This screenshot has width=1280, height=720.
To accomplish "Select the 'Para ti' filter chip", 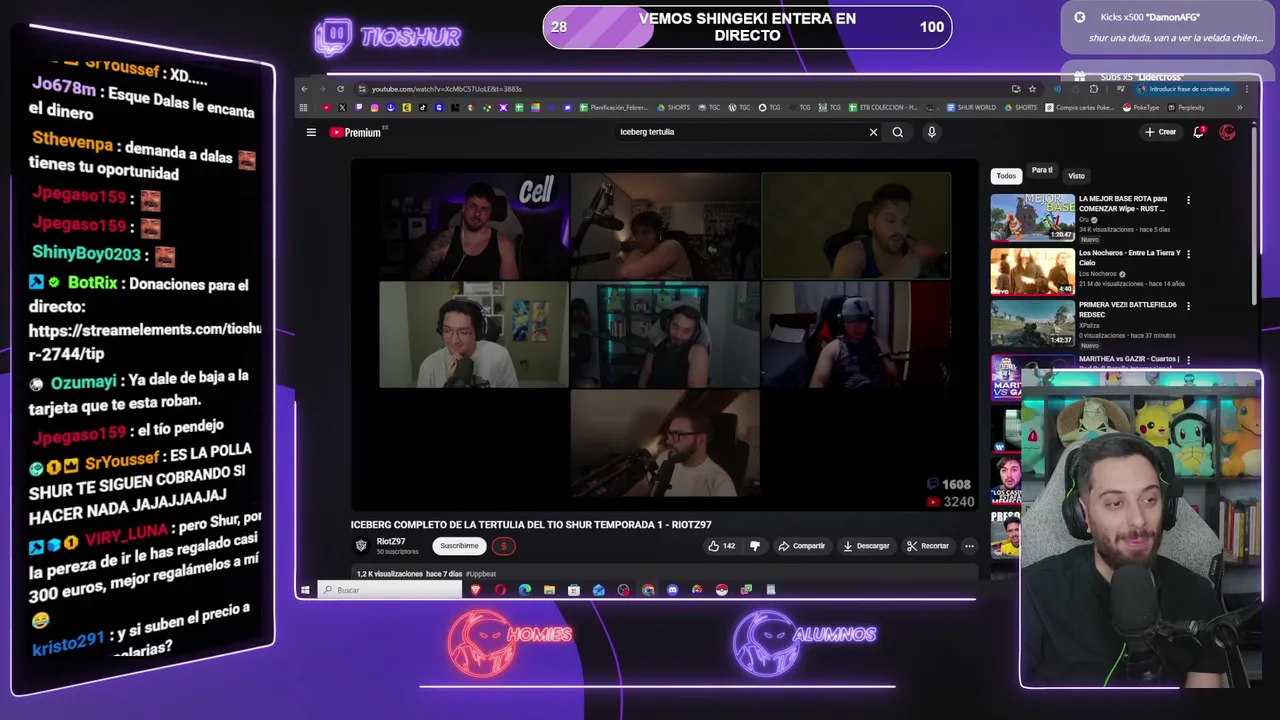I will 1042,171.
